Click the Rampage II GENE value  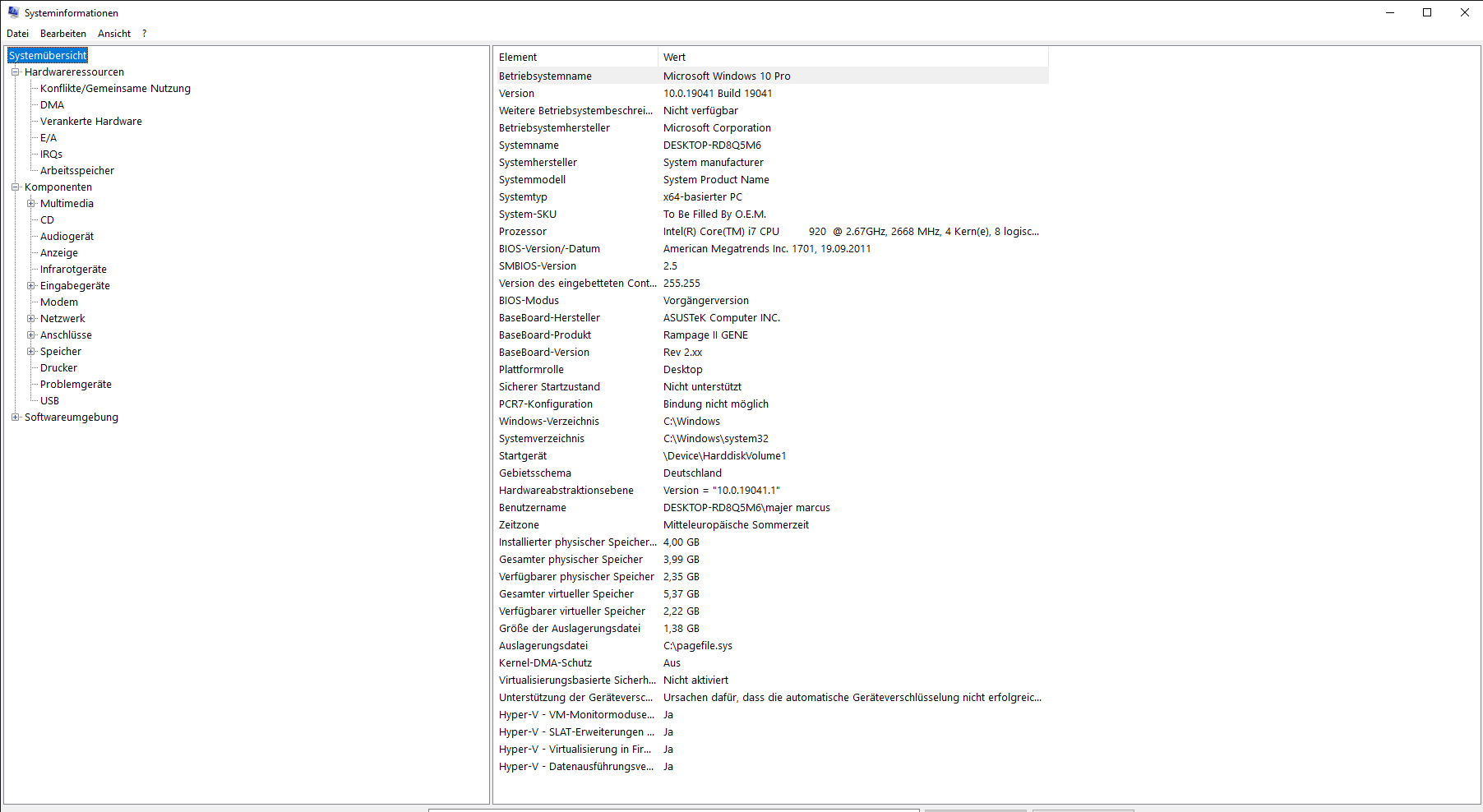tap(705, 334)
